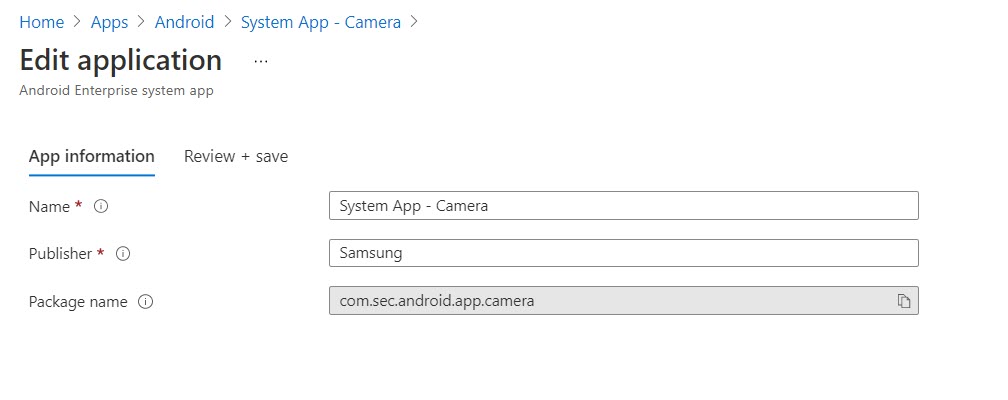Open the ellipsis menu beside Edit application

[x=260, y=60]
